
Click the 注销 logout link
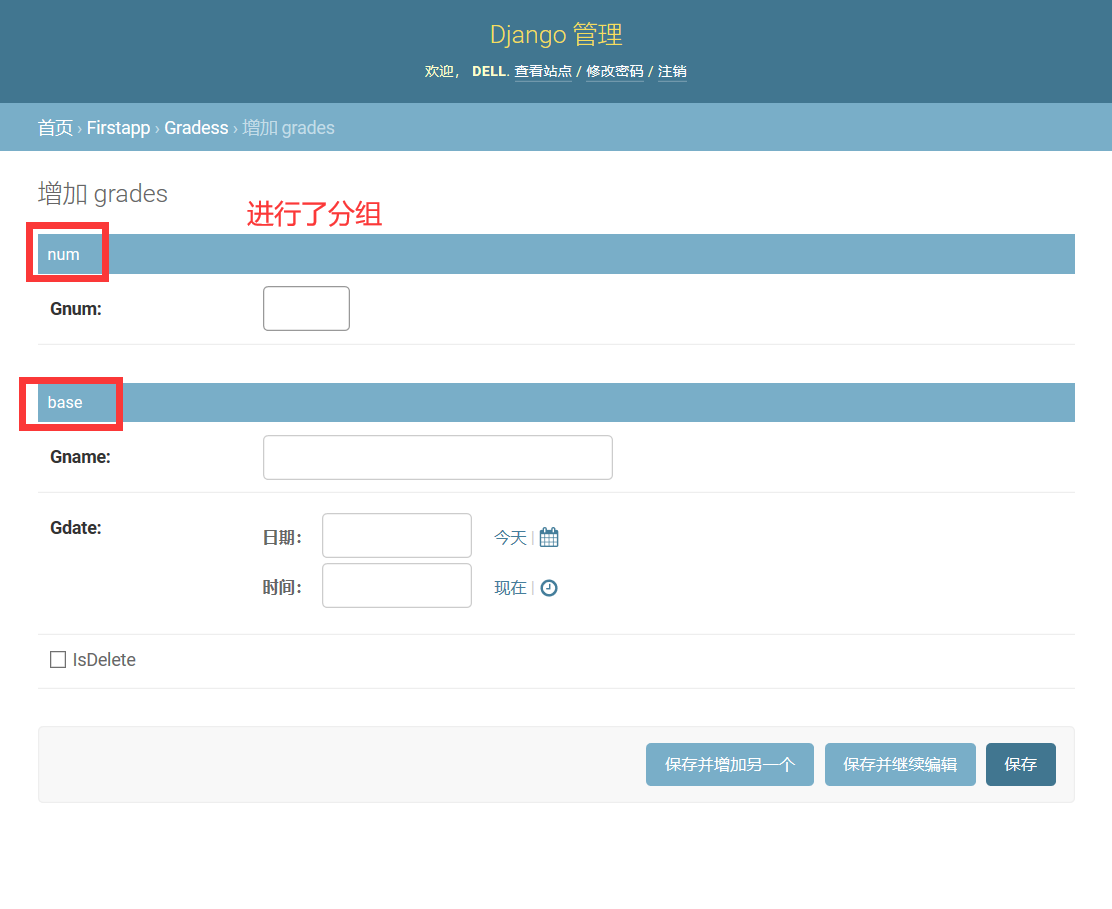(x=672, y=71)
